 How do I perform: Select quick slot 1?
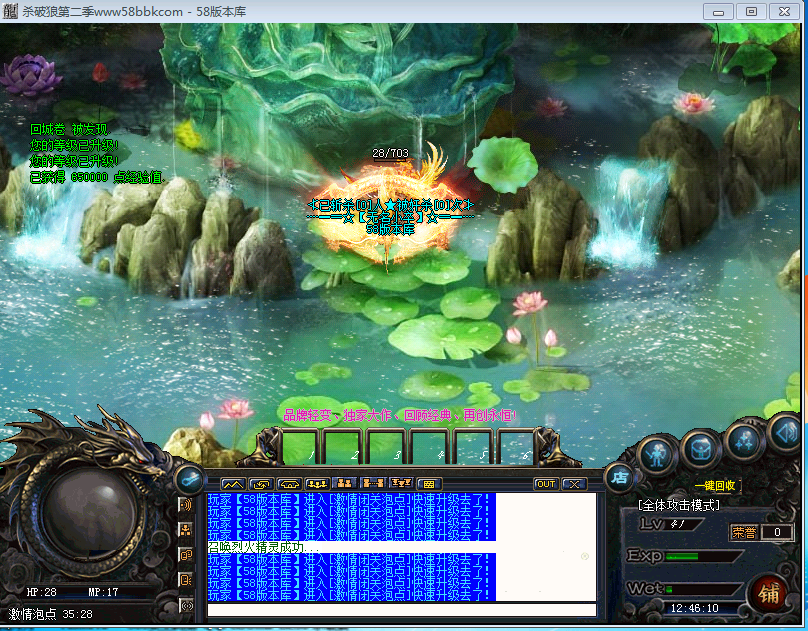coord(299,446)
